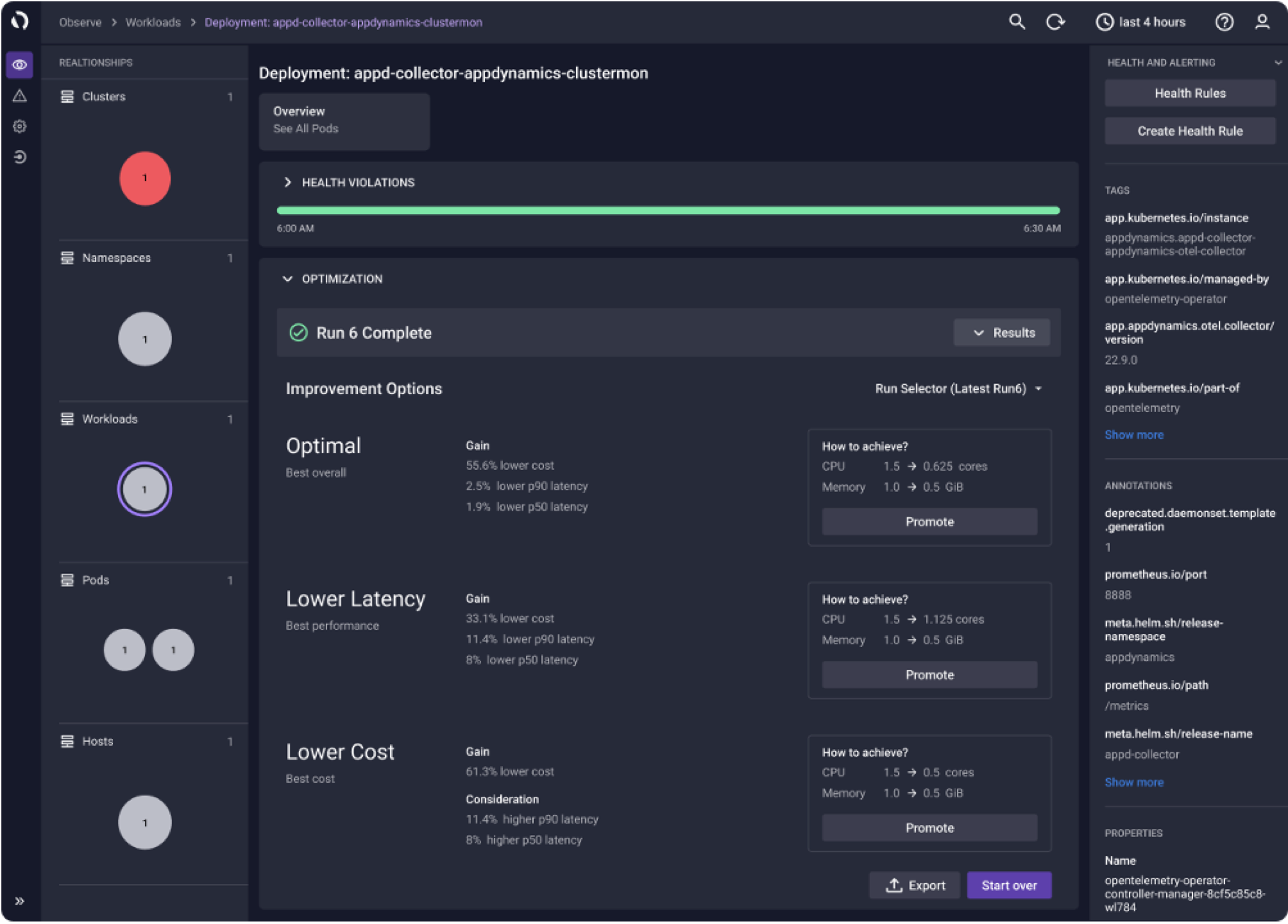This screenshot has height=924, width=1288.
Task: Click the Run 6 Complete checkmark icon
Action: click(299, 332)
